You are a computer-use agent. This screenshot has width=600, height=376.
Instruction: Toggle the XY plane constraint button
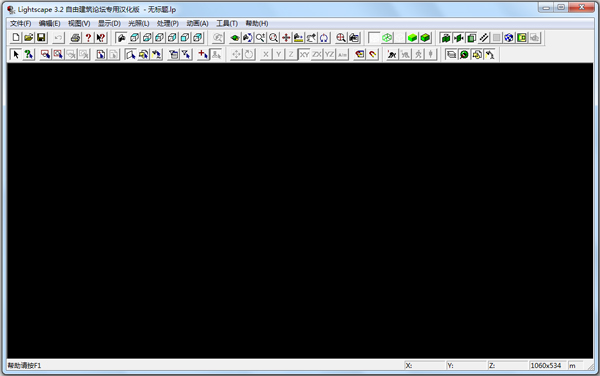304,54
